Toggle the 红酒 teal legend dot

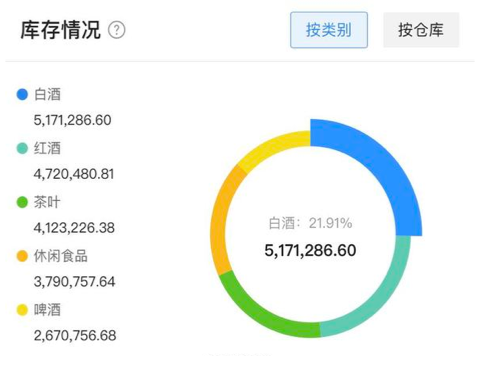click(22, 148)
